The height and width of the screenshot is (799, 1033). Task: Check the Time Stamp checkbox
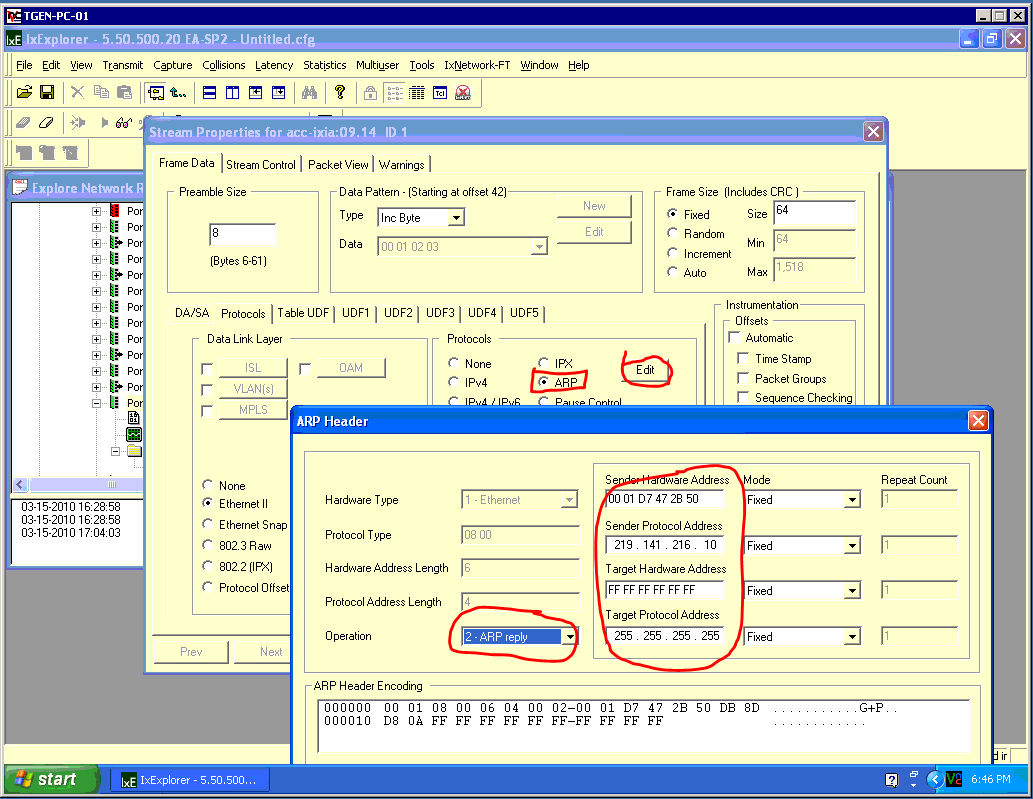tap(743, 358)
